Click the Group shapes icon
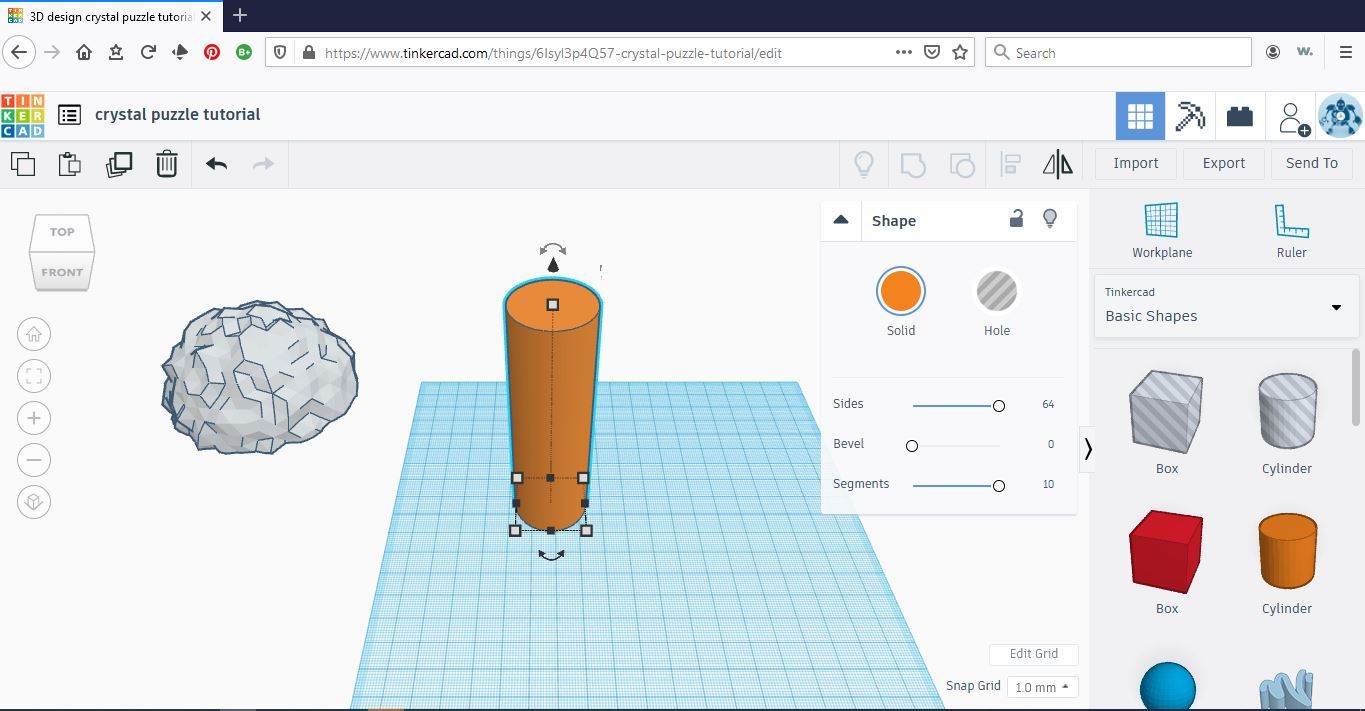1365x711 pixels. [913, 164]
